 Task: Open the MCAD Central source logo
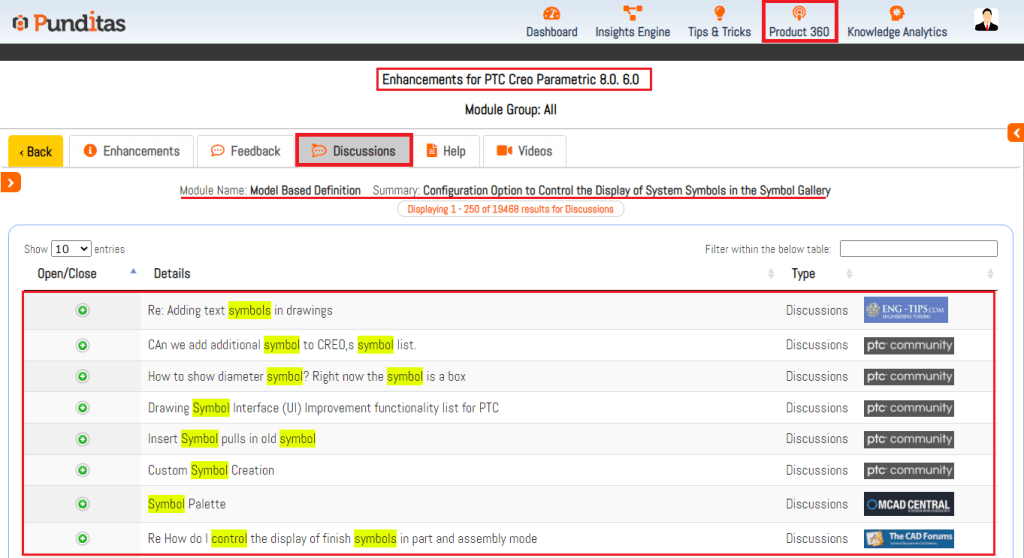pos(908,504)
